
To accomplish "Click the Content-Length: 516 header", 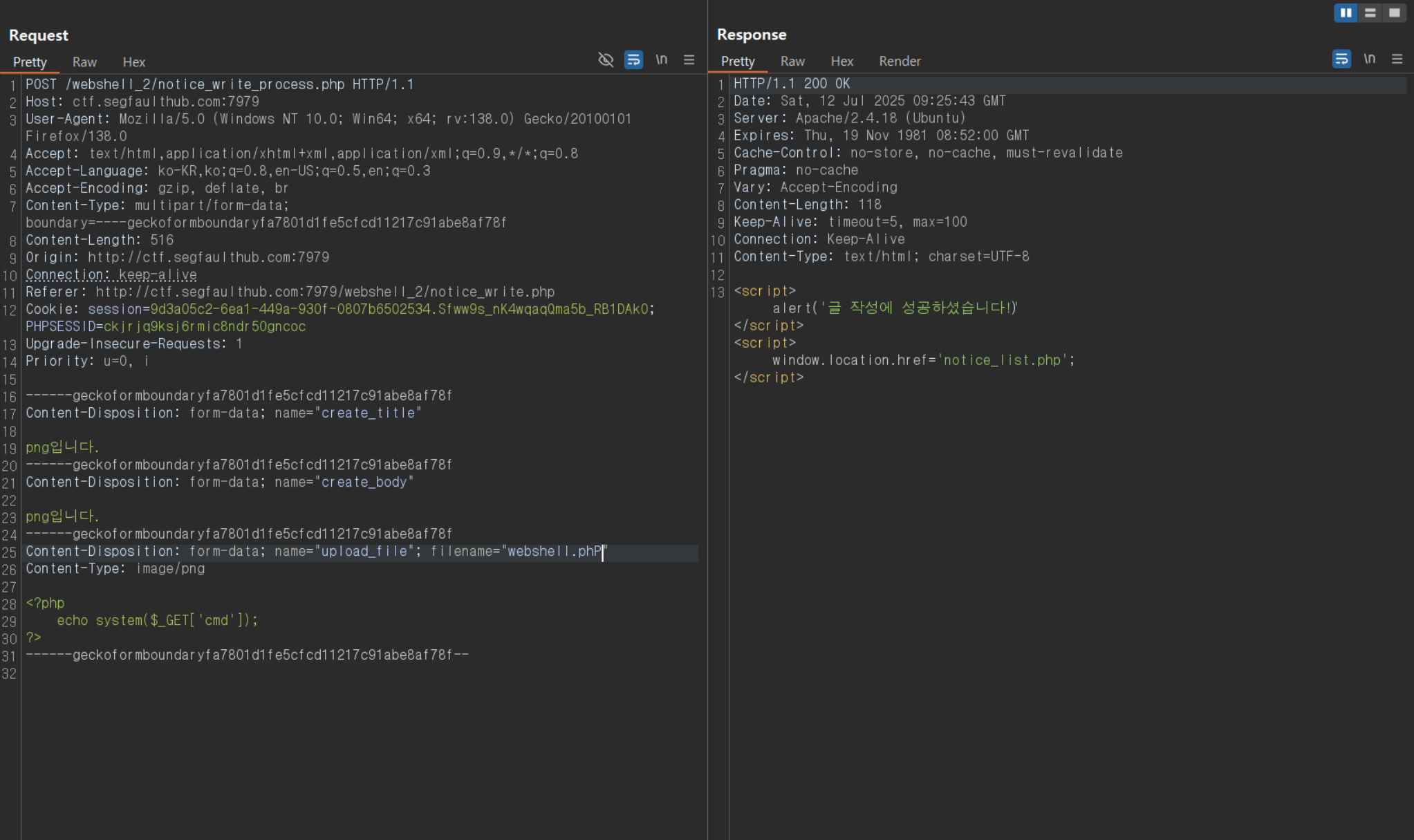I will coord(100,240).
